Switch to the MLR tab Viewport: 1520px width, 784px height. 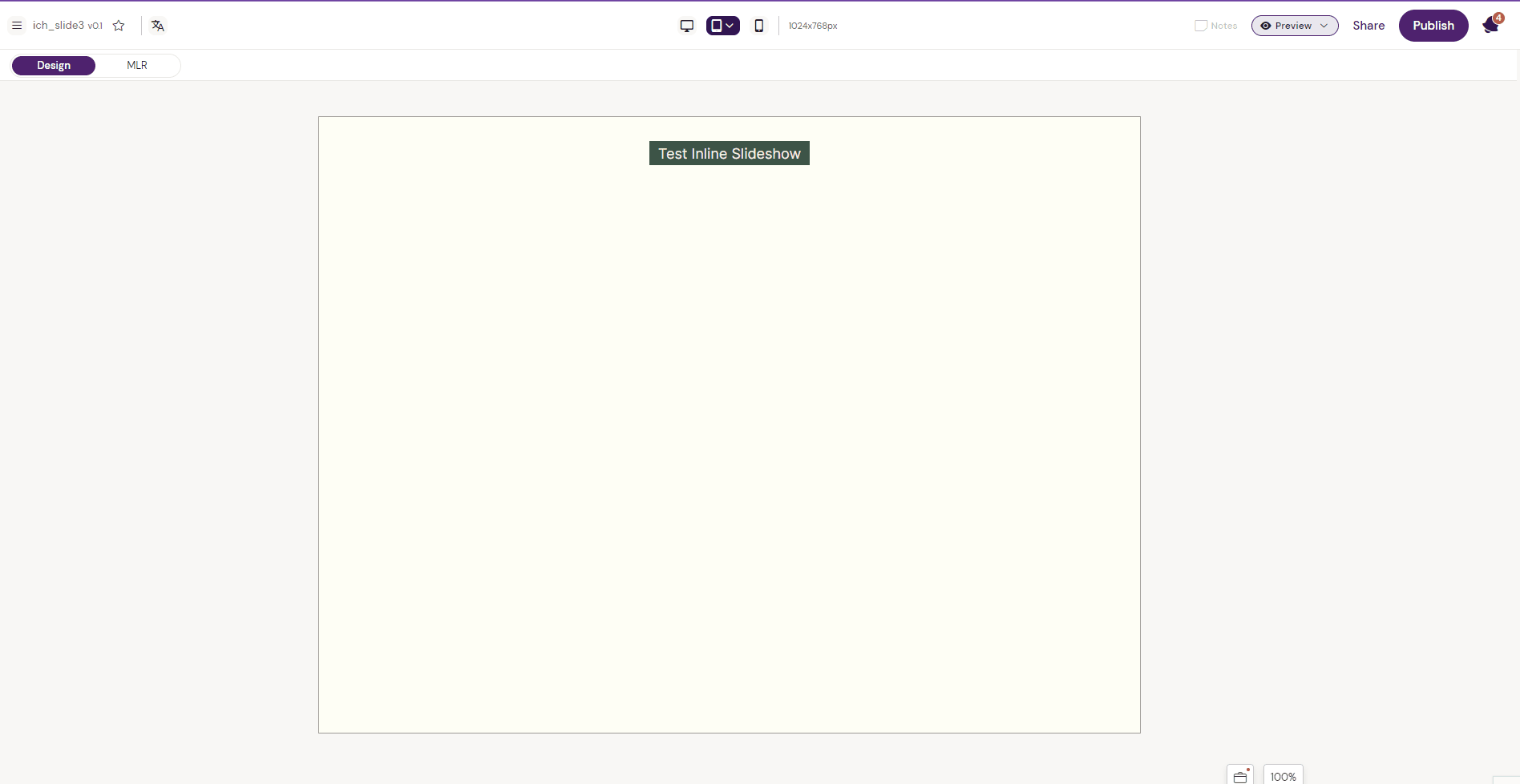(136, 65)
